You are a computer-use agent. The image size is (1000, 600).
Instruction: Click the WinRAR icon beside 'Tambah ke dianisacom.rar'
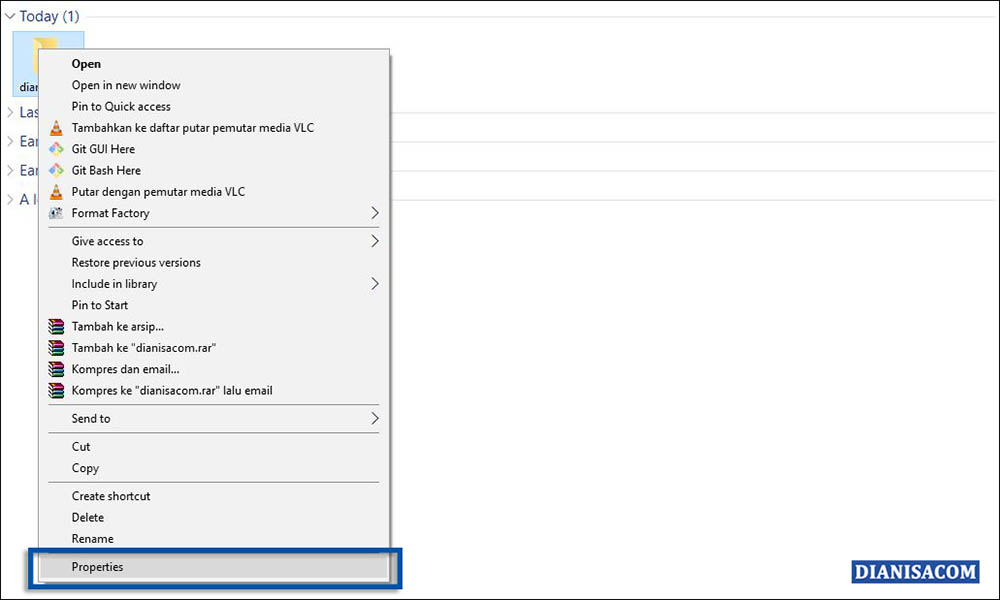tap(55, 348)
